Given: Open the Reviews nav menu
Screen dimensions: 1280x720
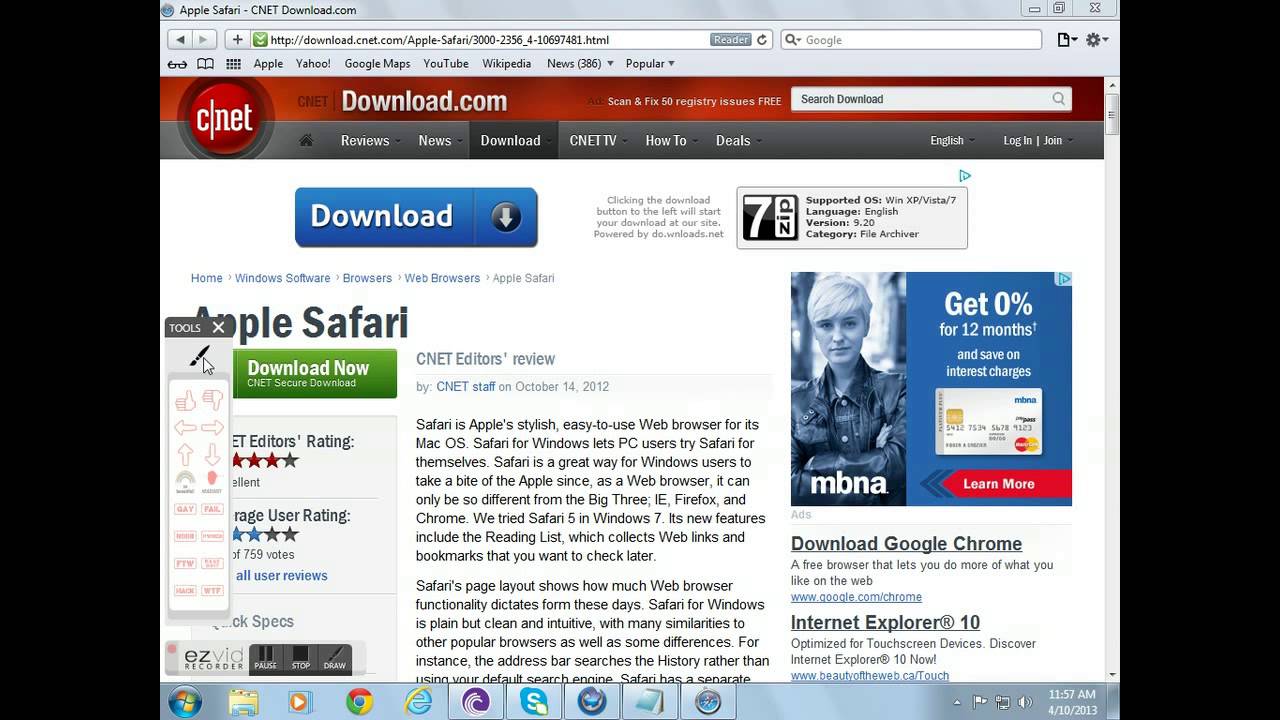Looking at the screenshot, I should (370, 141).
